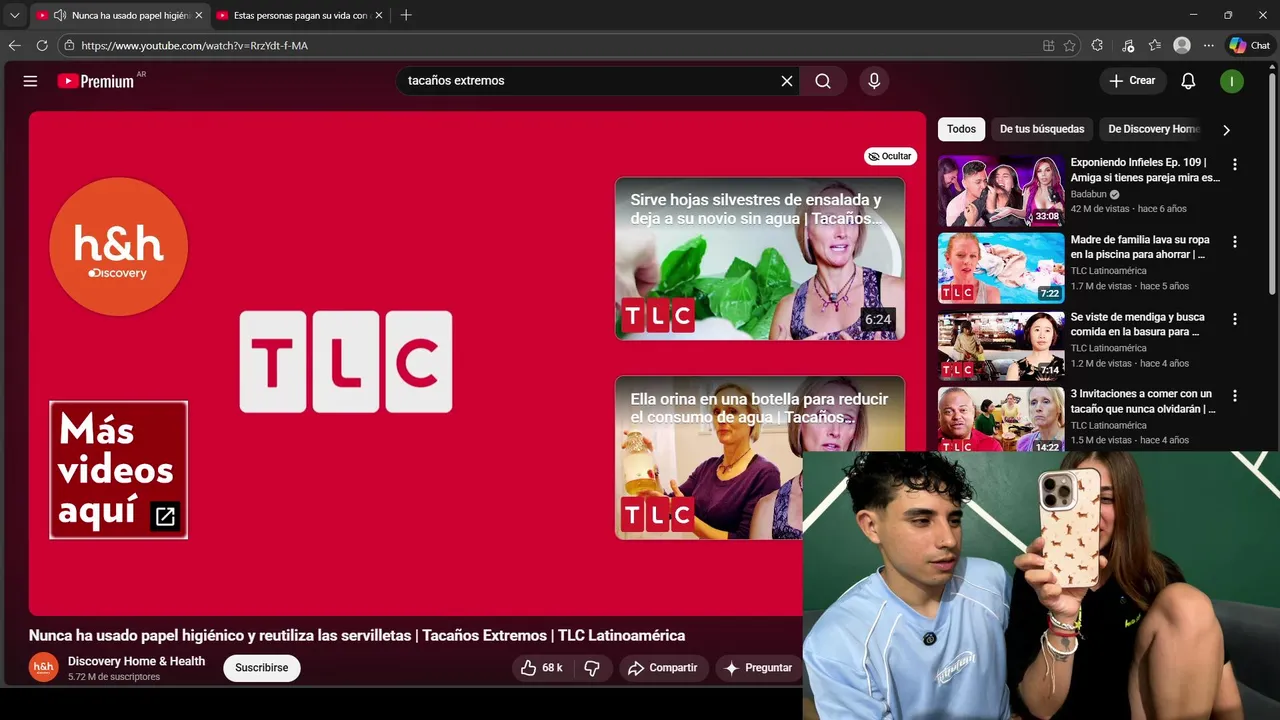
Task: Click the Crear button
Action: (x=1132, y=81)
